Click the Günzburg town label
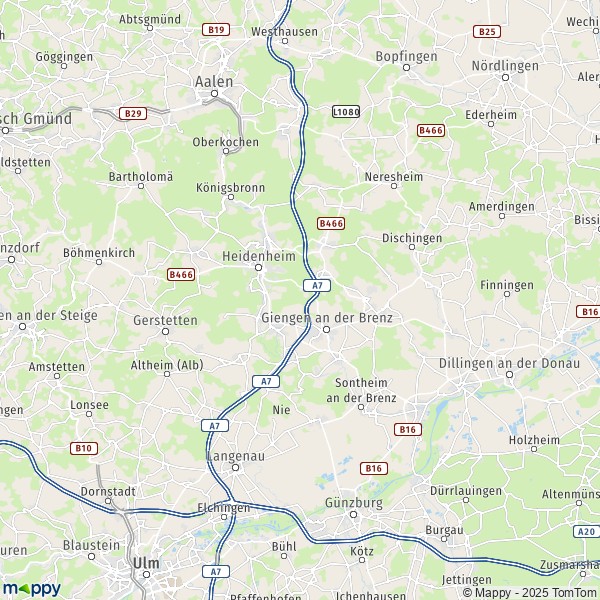Viewport: 600px width, 600px height. pos(354,503)
